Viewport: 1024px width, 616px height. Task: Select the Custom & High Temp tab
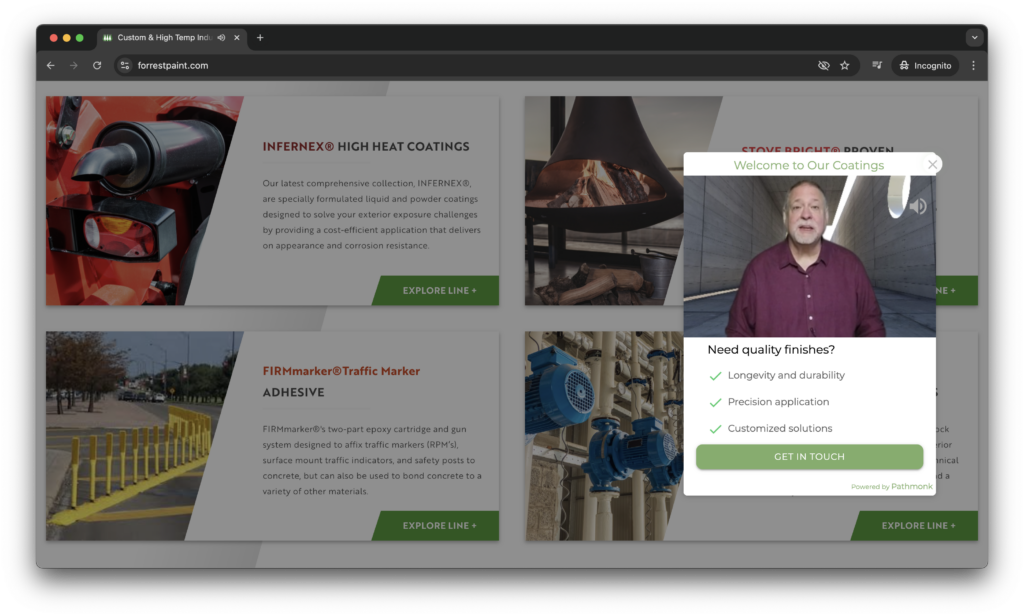click(x=160, y=38)
